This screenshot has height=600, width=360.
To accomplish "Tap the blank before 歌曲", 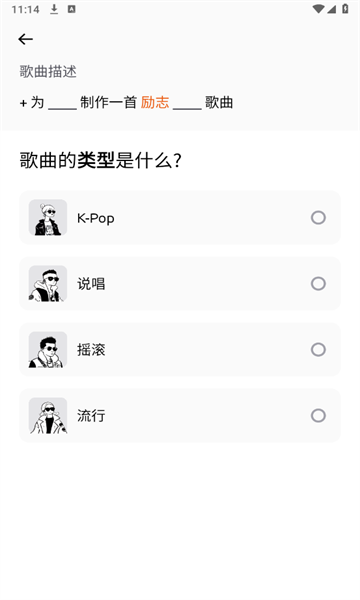I will click(x=187, y=104).
